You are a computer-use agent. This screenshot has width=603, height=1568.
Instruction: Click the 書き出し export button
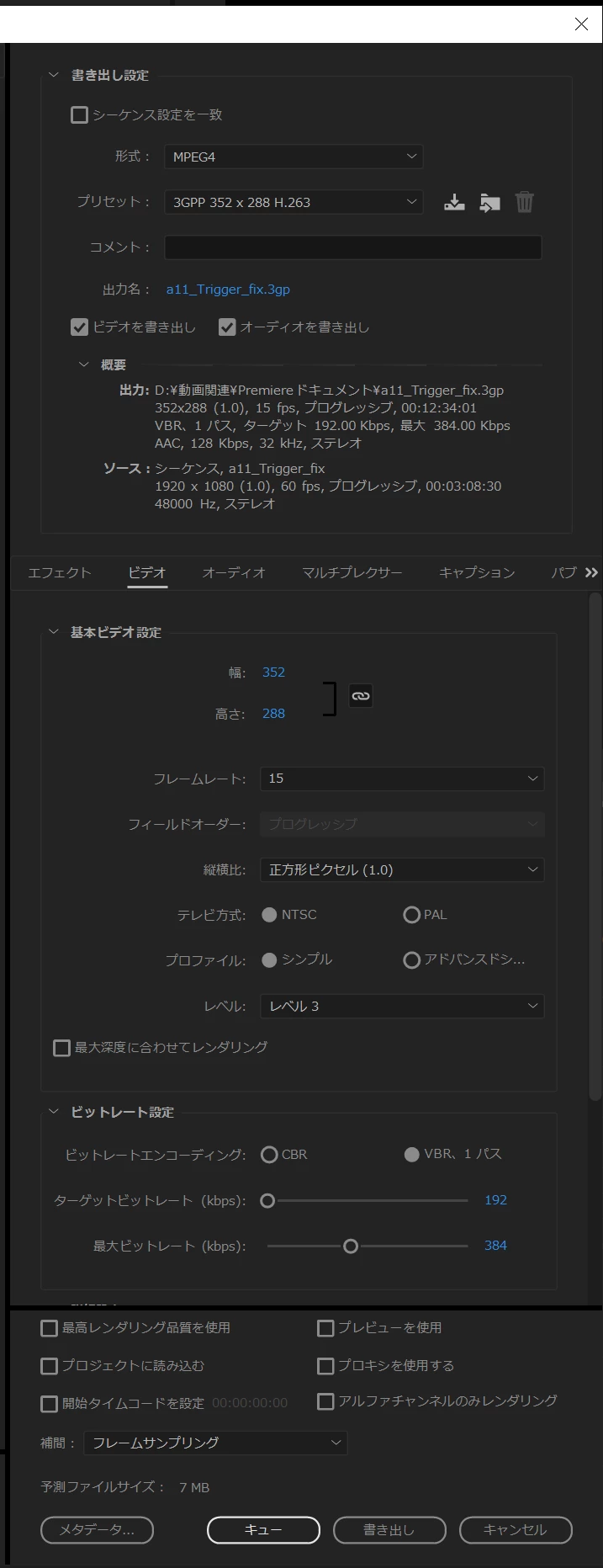[389, 1530]
